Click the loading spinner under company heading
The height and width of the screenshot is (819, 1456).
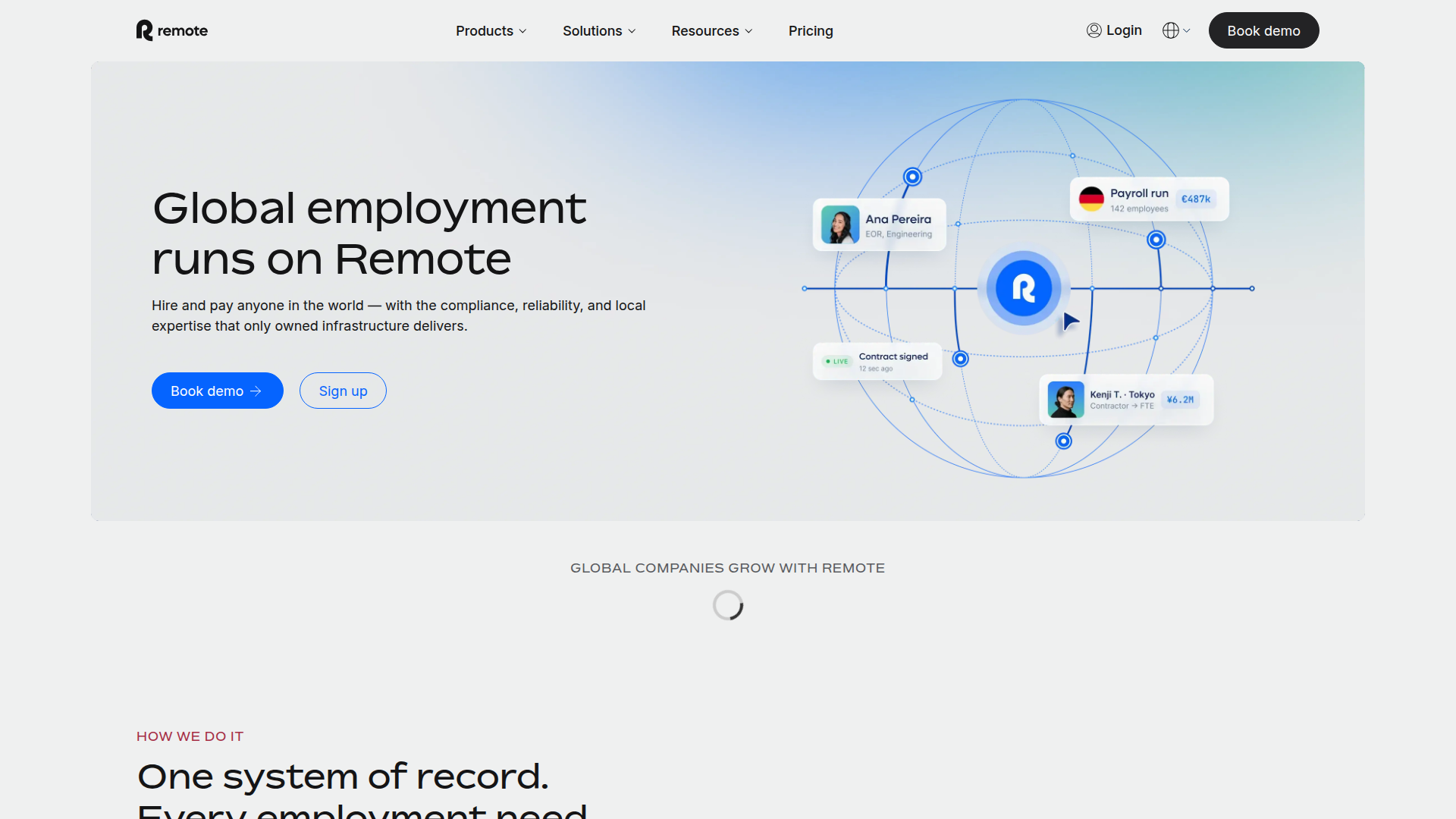click(728, 605)
